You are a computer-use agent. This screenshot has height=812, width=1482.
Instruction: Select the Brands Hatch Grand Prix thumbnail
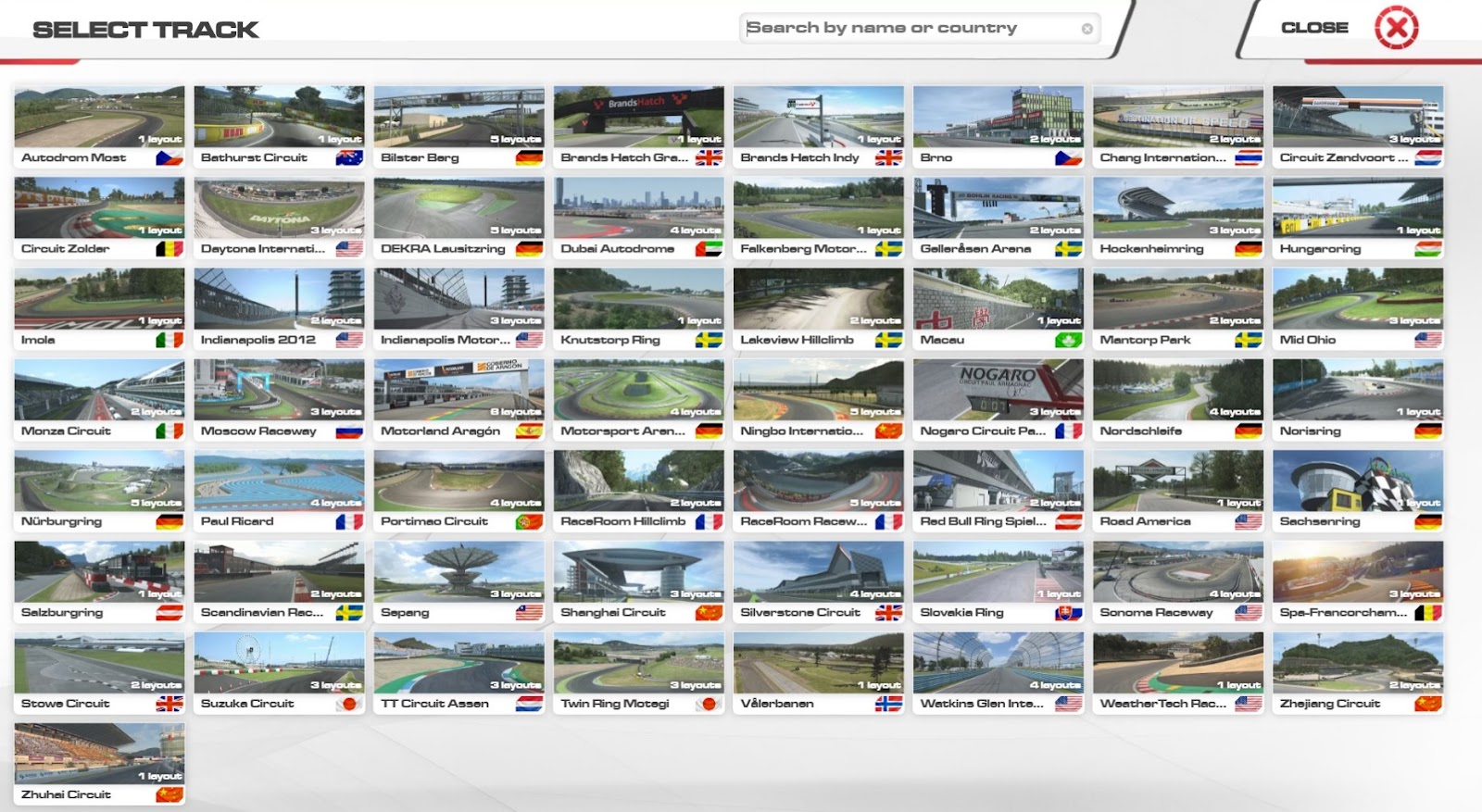(639, 117)
